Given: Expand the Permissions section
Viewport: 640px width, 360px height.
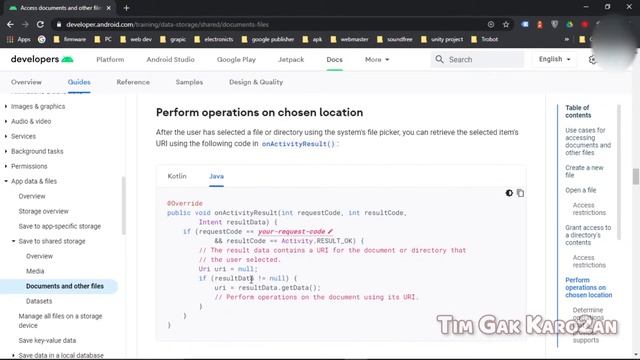Looking at the screenshot, I should click(29, 167).
